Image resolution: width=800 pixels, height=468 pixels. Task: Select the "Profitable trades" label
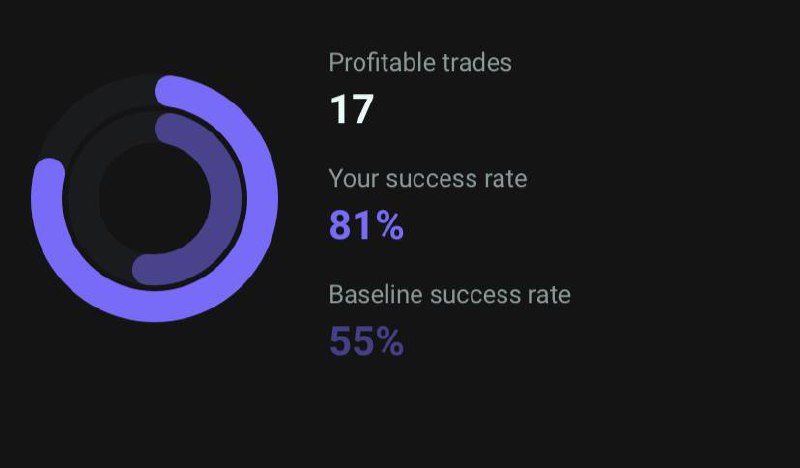(420, 63)
